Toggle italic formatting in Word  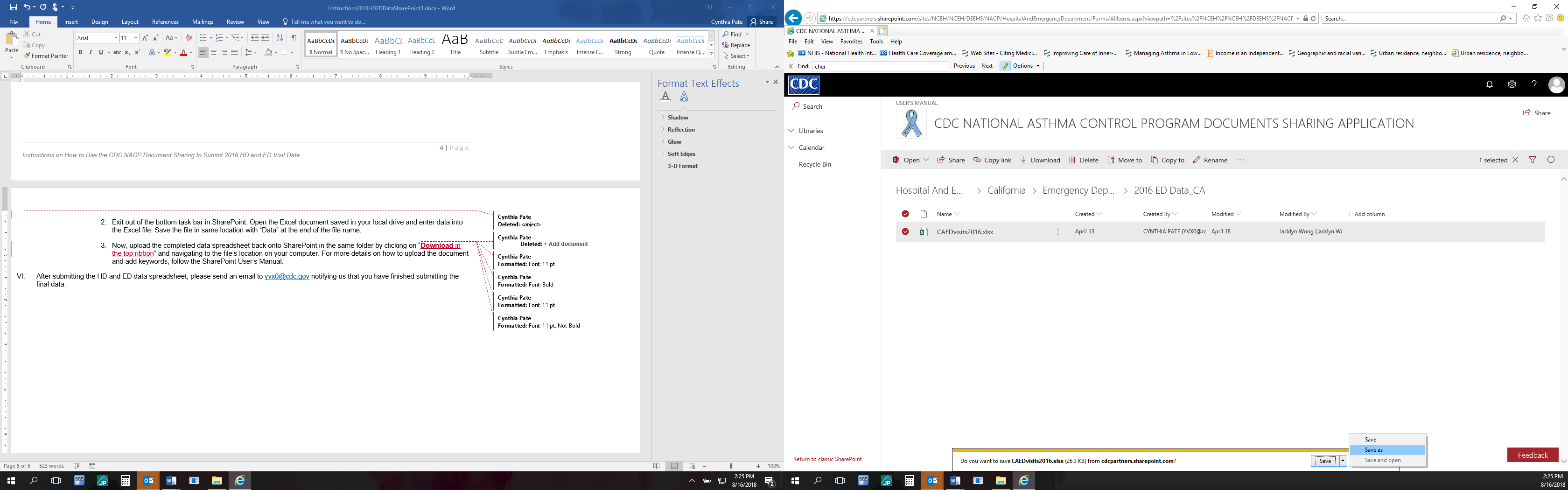tap(91, 53)
